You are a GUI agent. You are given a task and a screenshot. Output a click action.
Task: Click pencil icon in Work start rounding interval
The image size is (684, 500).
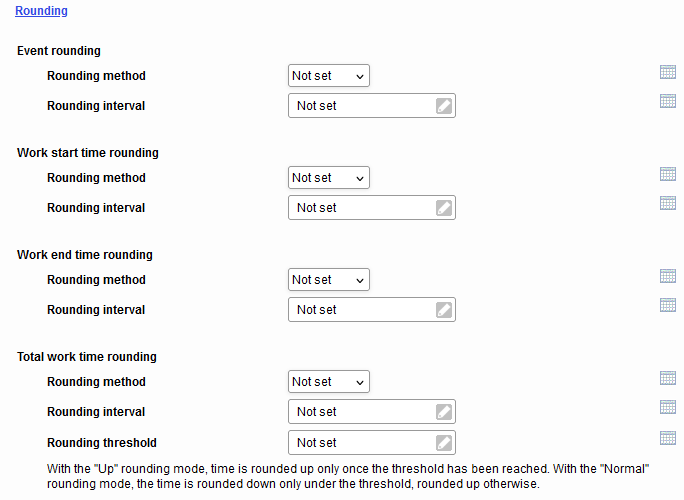pyautogui.click(x=444, y=208)
